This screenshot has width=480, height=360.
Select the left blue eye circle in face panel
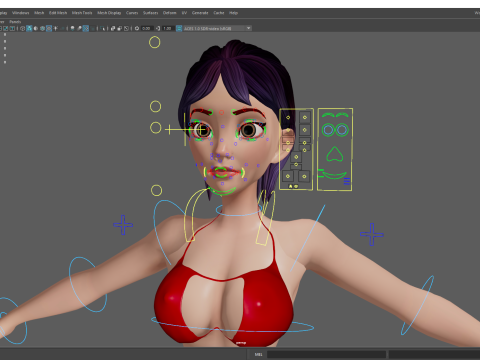click(328, 130)
